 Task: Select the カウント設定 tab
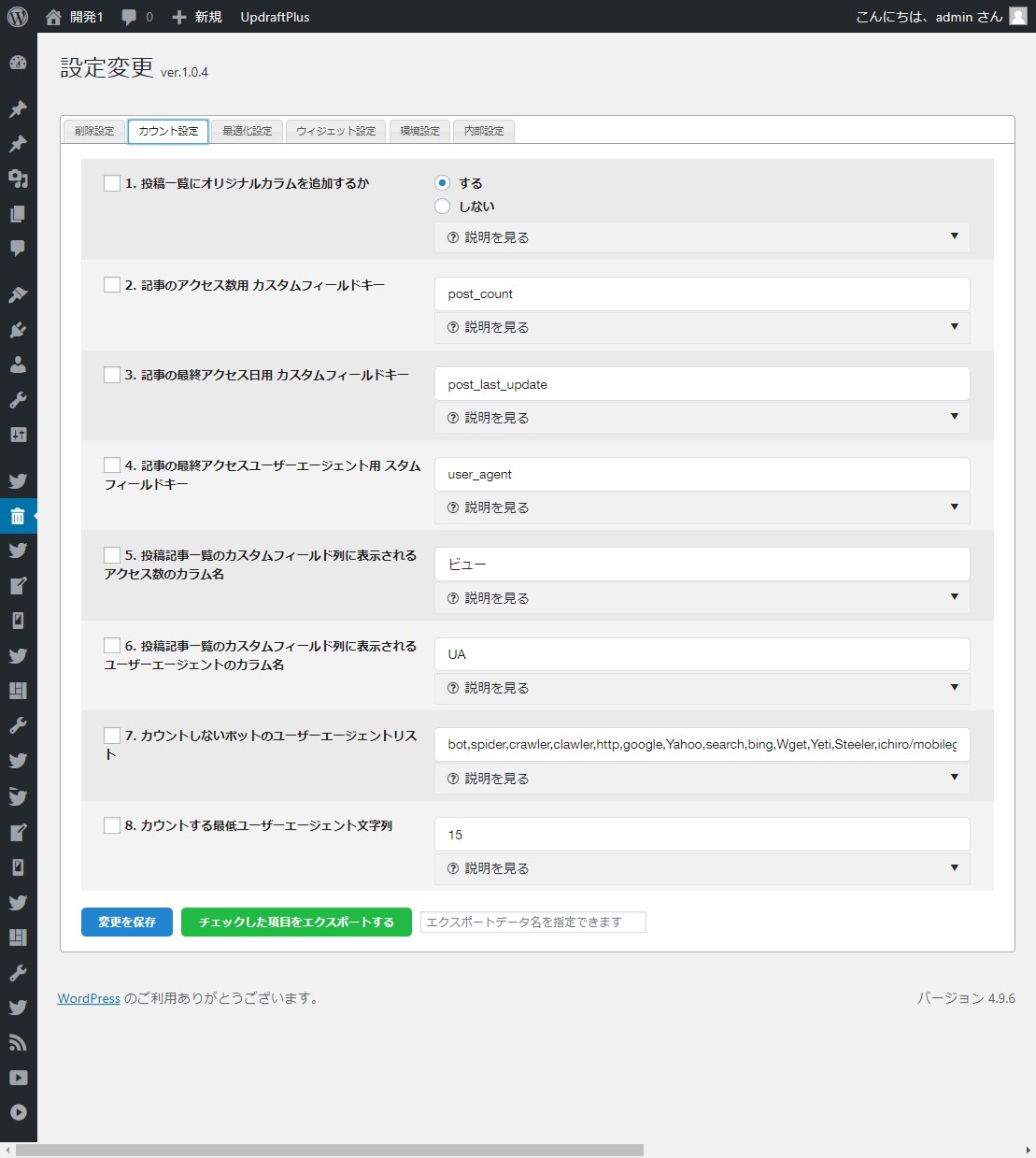pos(168,131)
